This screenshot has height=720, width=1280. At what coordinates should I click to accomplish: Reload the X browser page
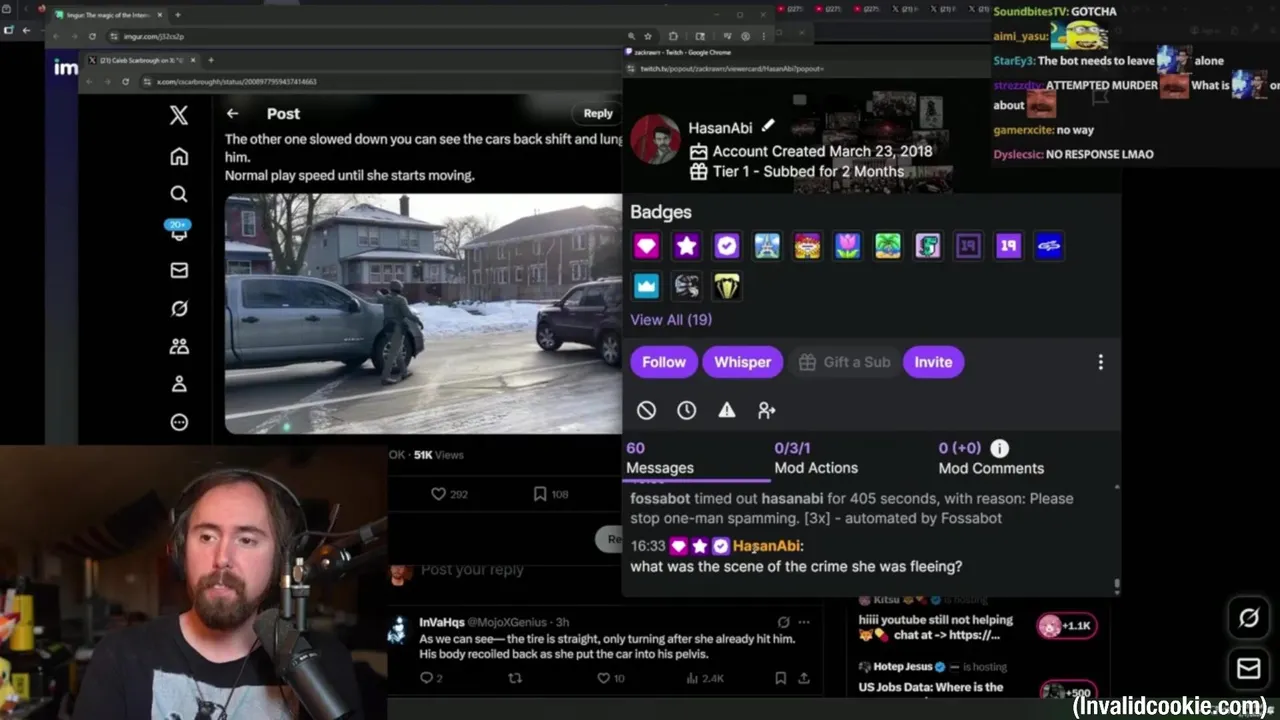coord(124,81)
